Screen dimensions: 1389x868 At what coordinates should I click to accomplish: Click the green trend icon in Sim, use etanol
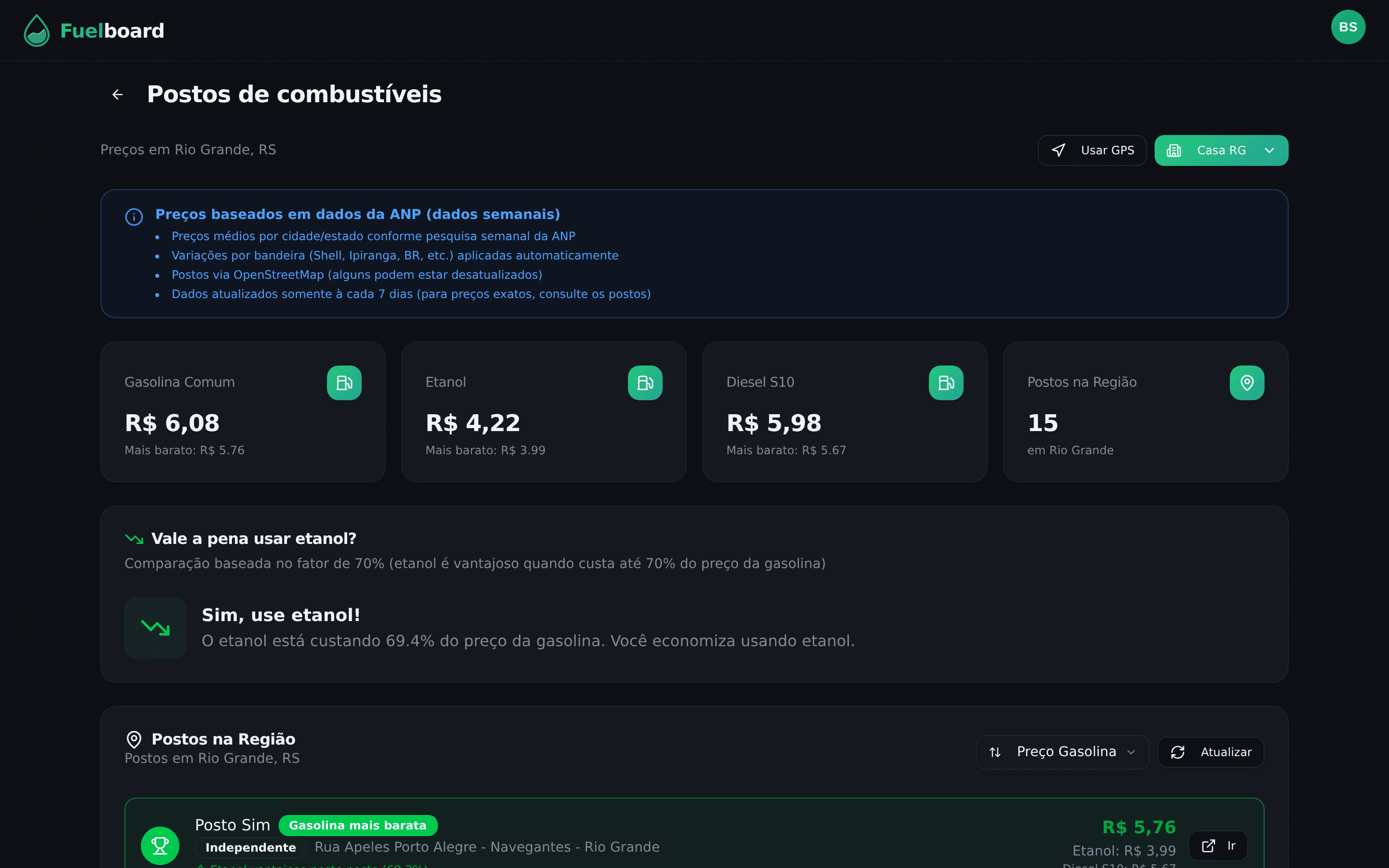(x=155, y=627)
